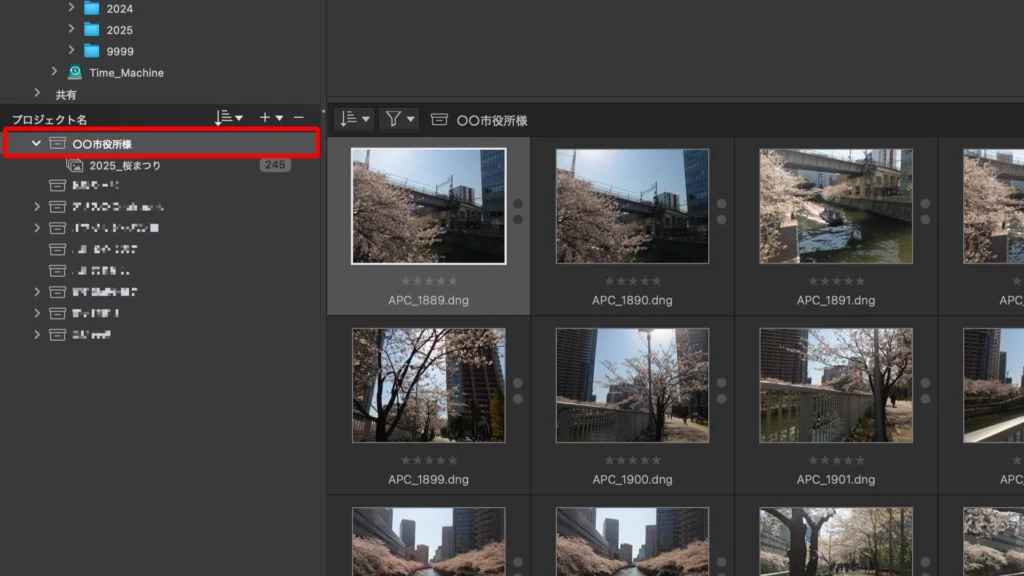Select the APC_1891.dng thumbnail
This screenshot has height=576, width=1024.
point(836,206)
